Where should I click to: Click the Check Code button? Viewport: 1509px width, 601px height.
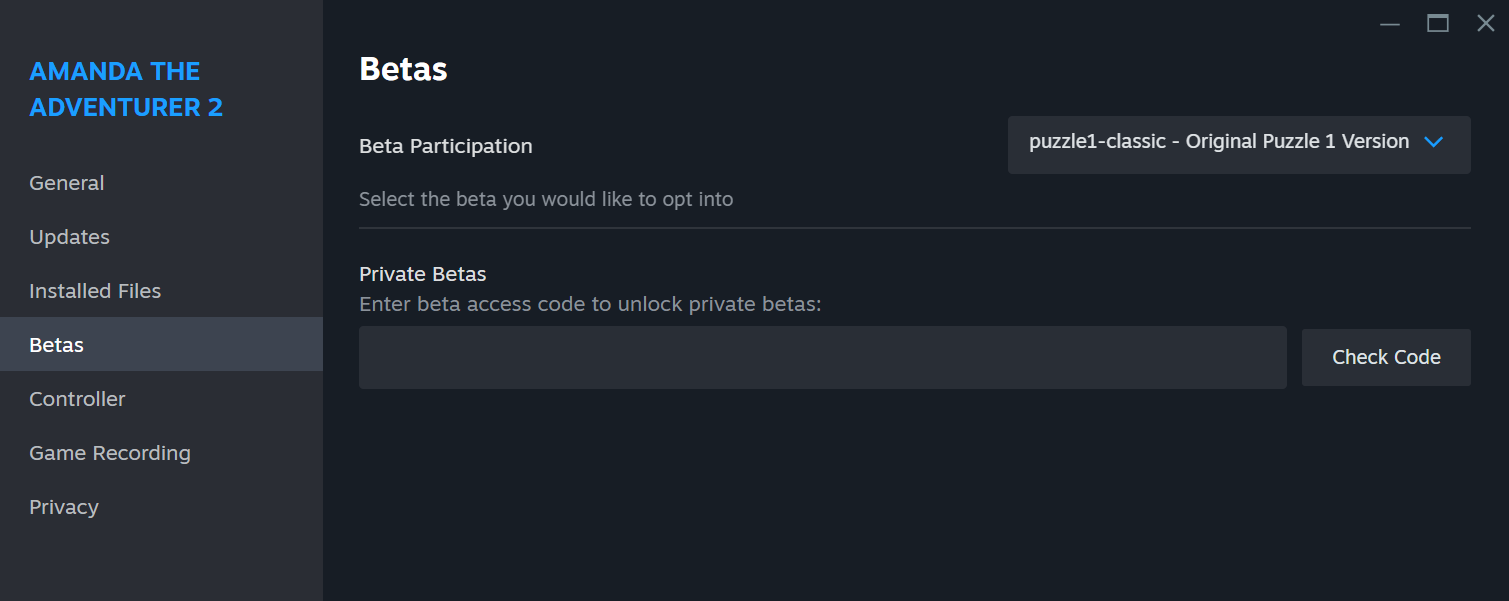pyautogui.click(x=1386, y=357)
